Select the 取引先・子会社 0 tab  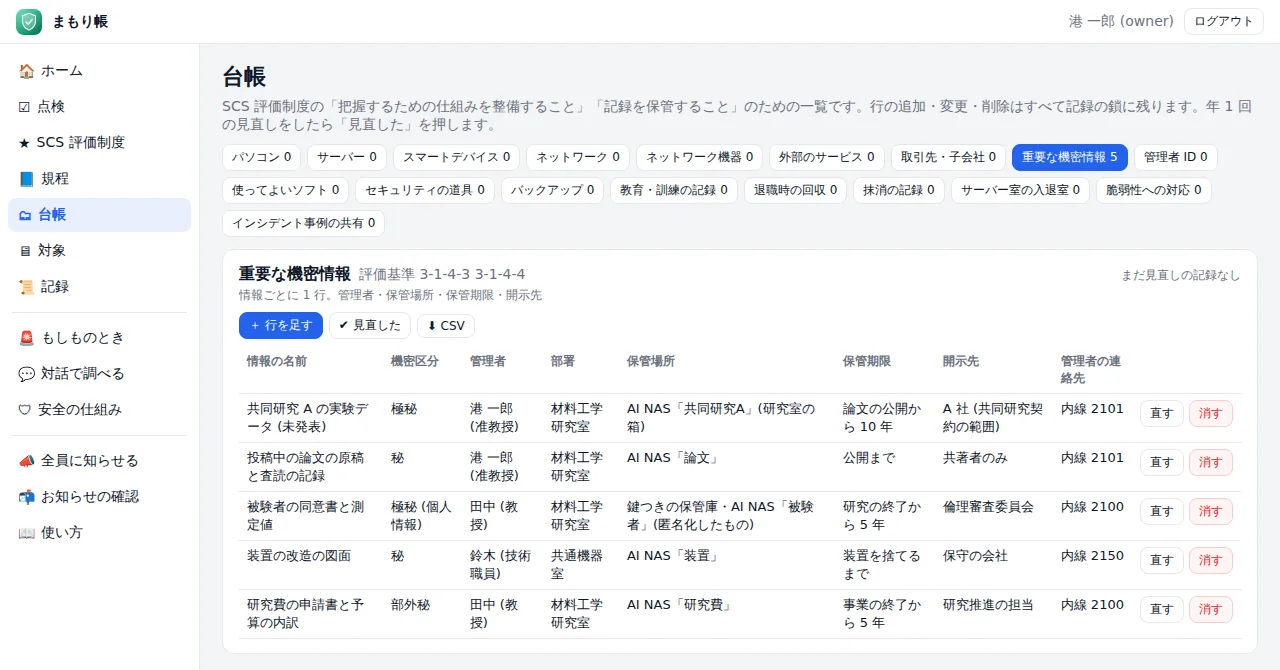(948, 157)
